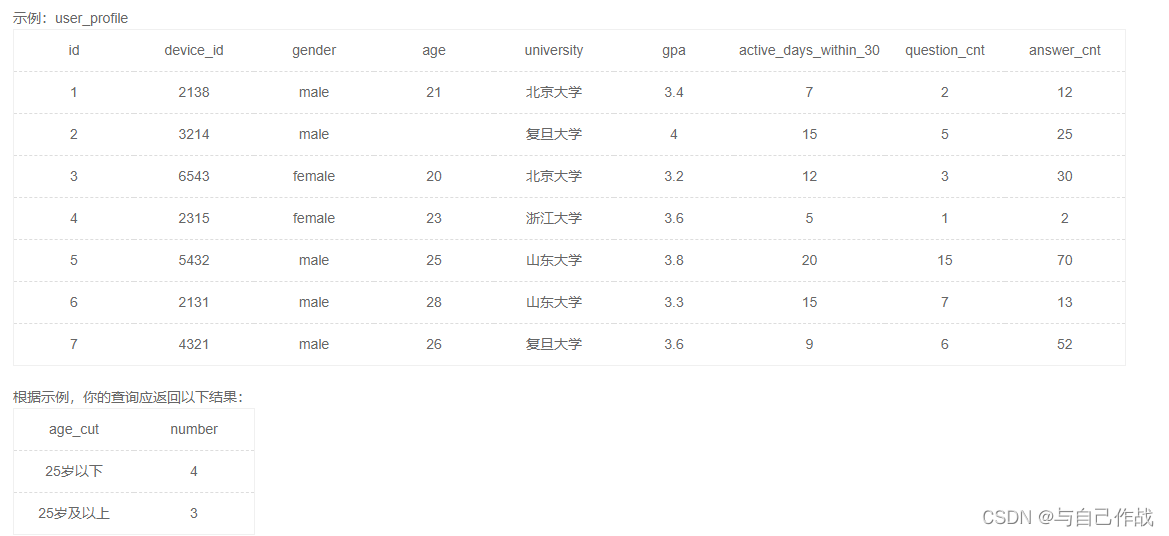
Task: Select the 浙江大学 university cell
Action: pos(553,218)
